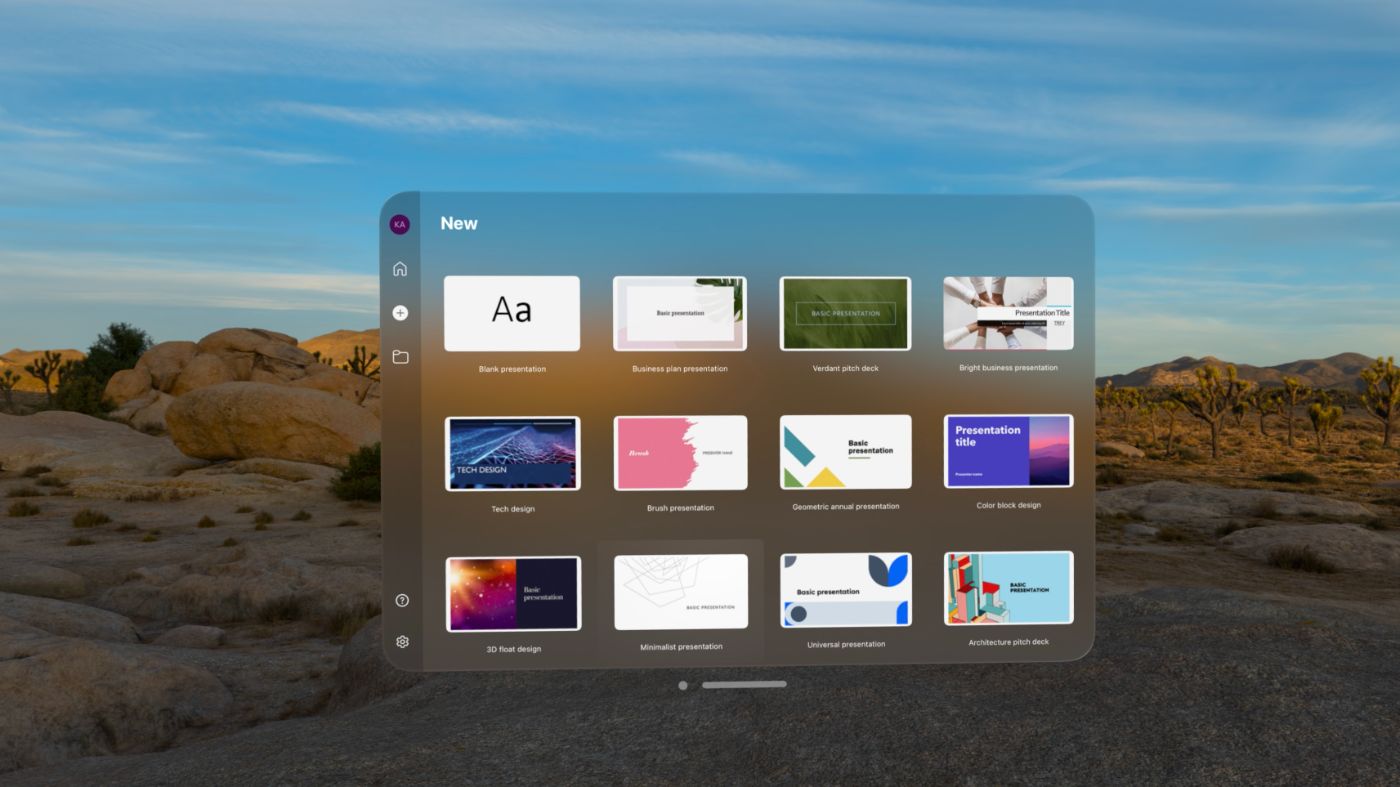1400x787 pixels.
Task: Select the Minimalist presentation template
Action: 679,592
